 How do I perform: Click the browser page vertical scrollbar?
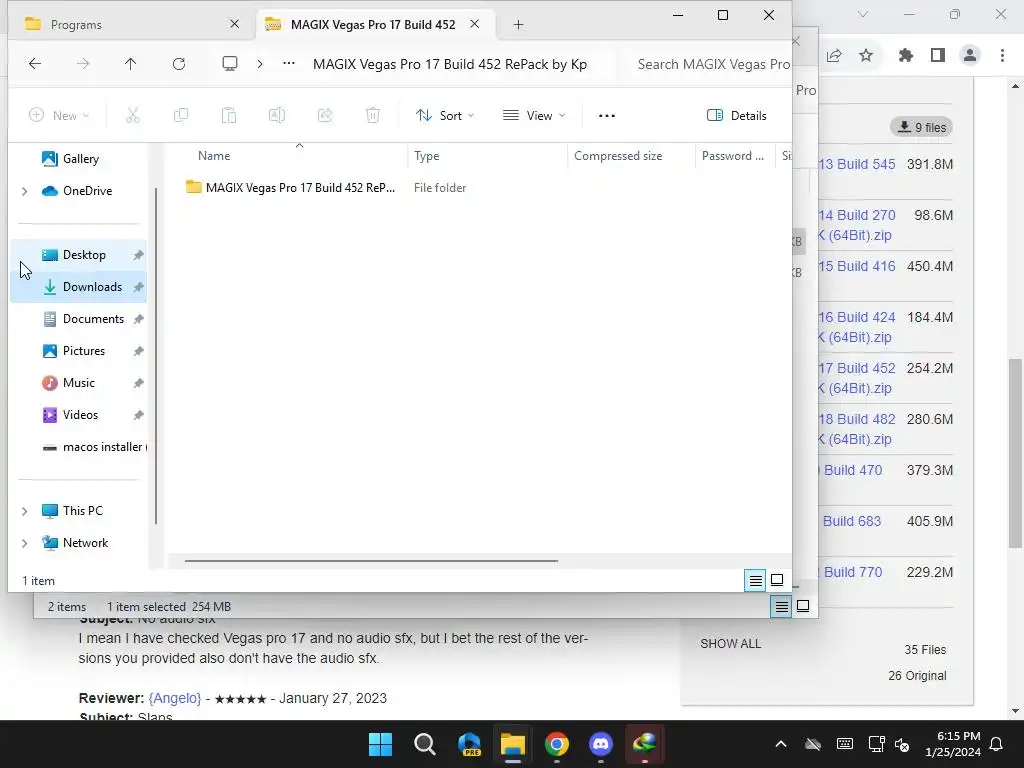click(x=1015, y=453)
